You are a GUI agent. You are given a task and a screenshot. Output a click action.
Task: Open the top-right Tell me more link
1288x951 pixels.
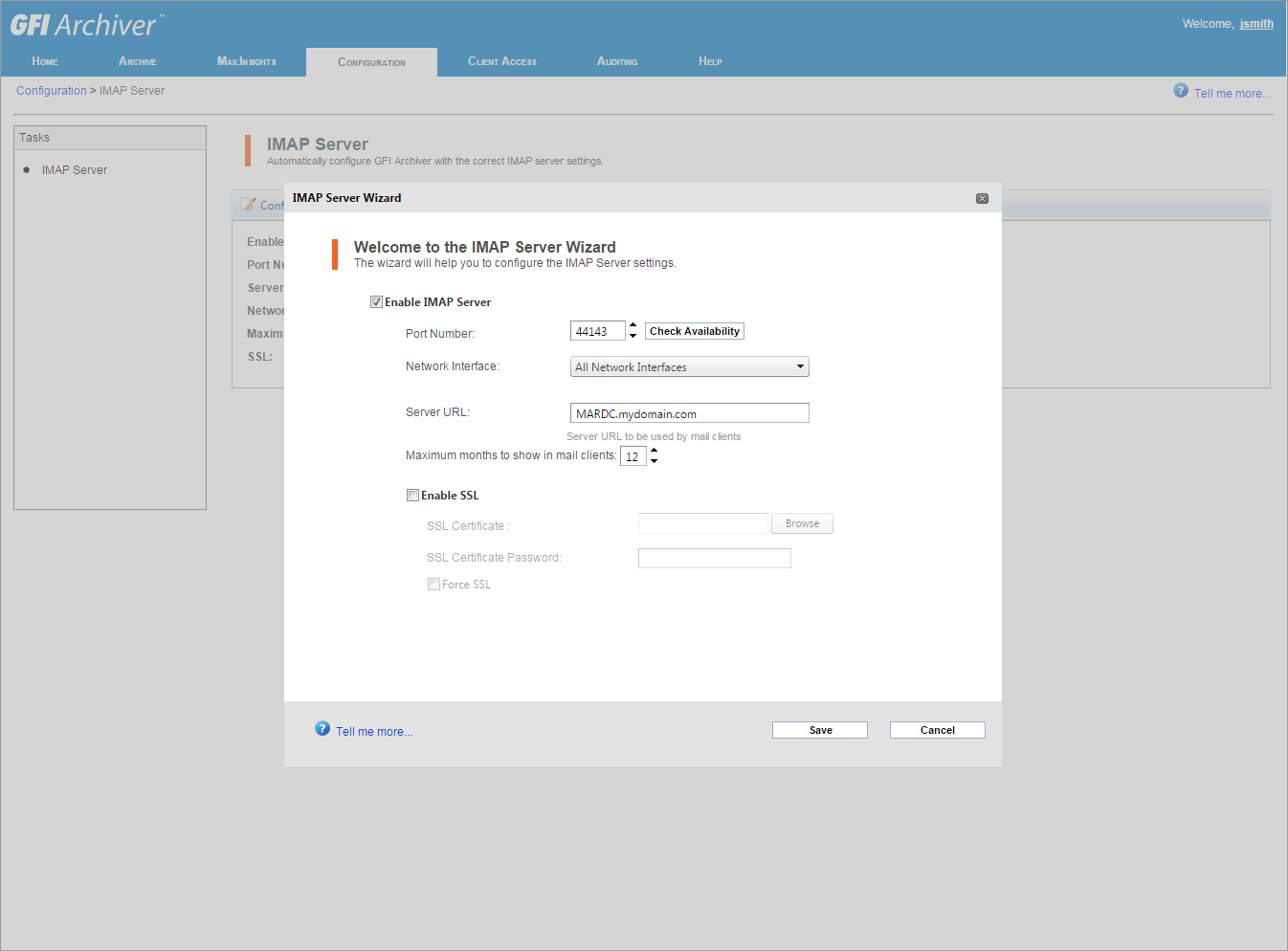point(1232,94)
